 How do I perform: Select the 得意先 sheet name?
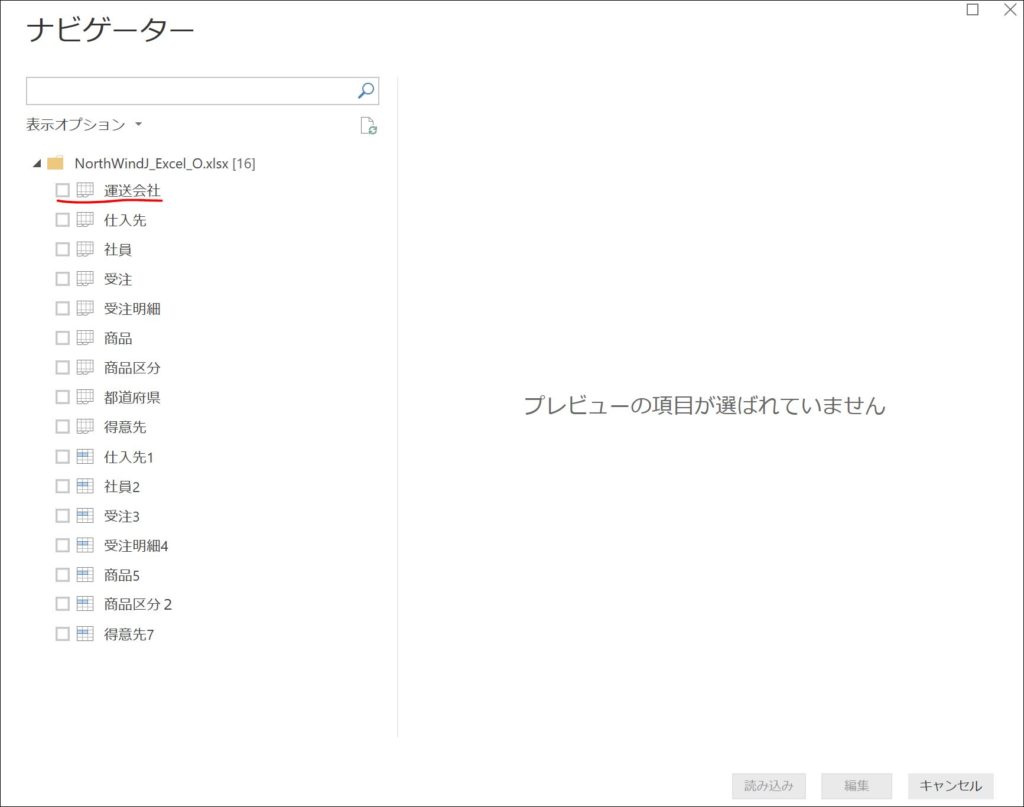125,427
